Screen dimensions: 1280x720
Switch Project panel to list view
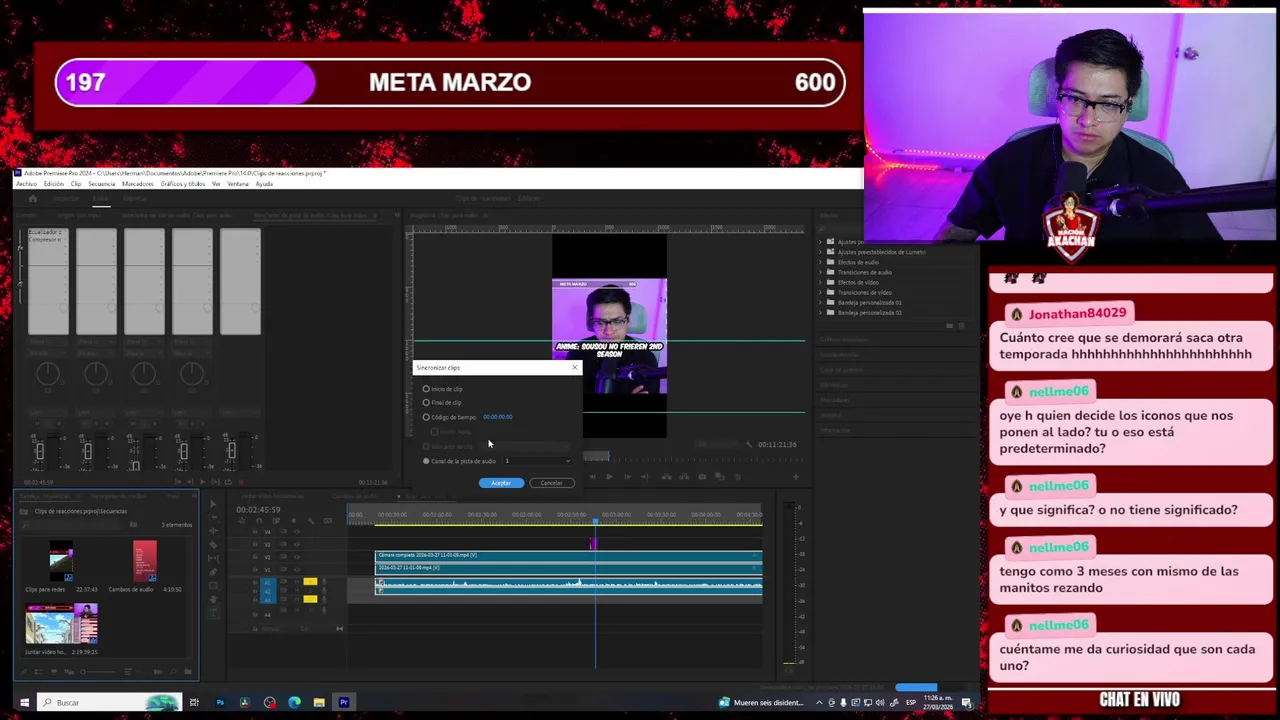click(x=38, y=672)
